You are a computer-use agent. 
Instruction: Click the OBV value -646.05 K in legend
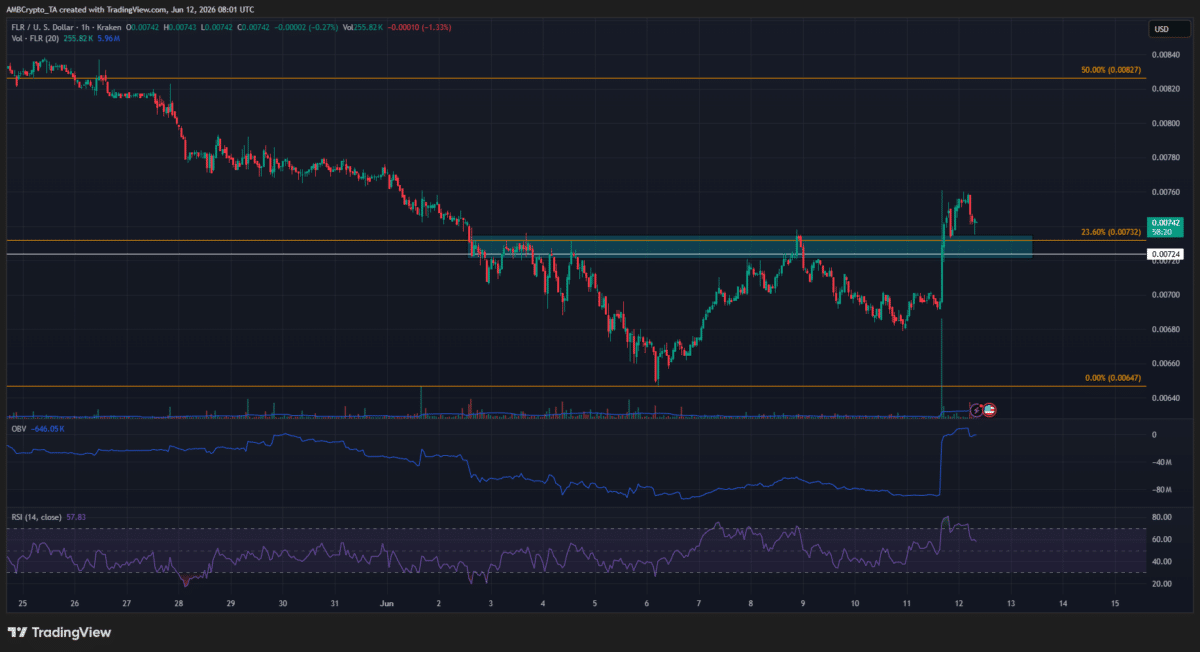49,429
